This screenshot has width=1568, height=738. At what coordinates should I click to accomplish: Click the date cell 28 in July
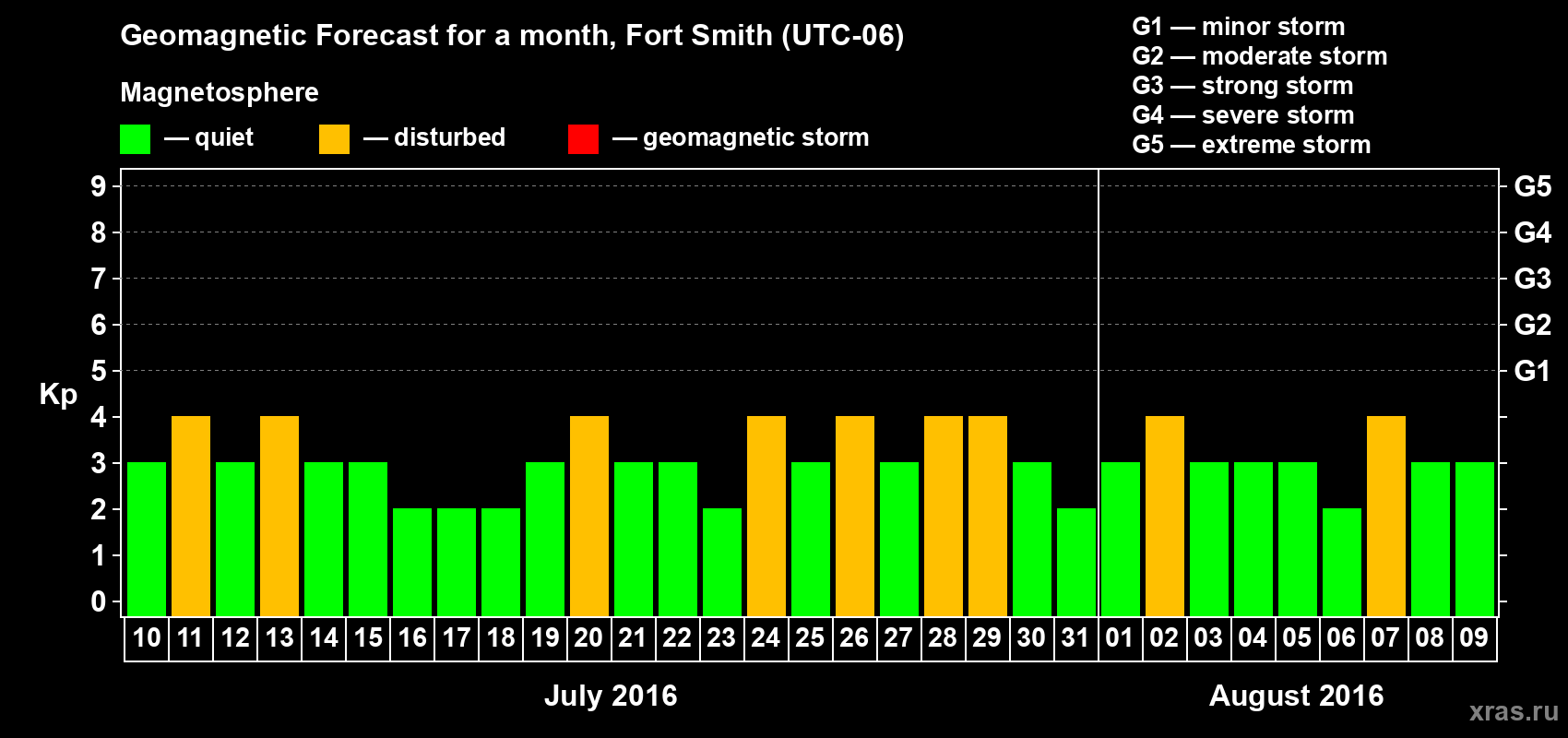tap(943, 638)
